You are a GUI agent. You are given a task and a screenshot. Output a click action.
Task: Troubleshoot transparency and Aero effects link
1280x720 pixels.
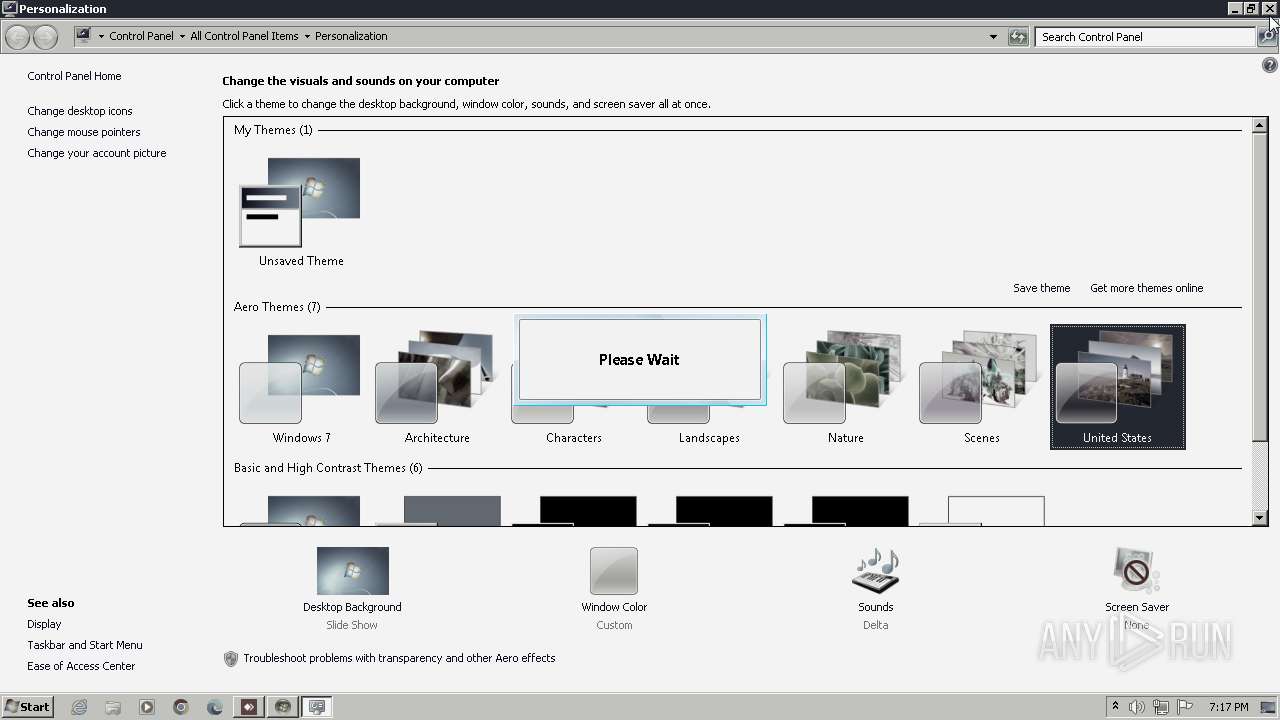399,658
